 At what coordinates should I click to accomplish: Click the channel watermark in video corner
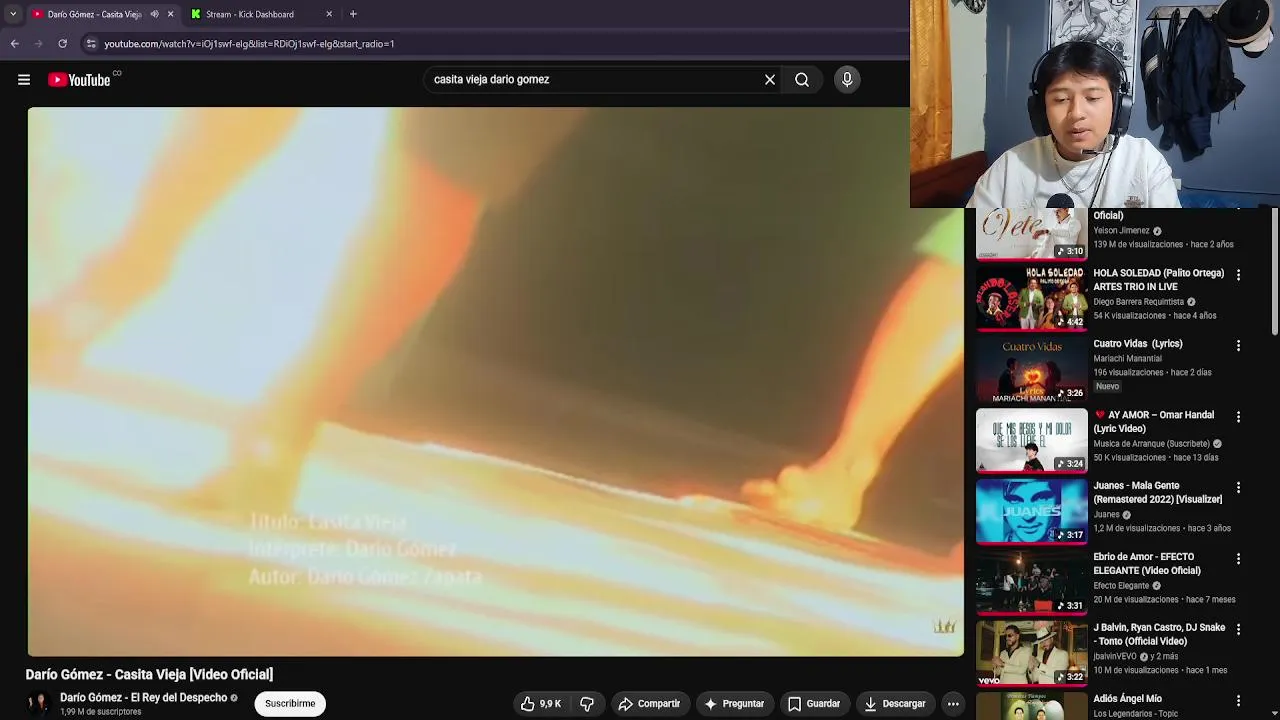tap(944, 627)
